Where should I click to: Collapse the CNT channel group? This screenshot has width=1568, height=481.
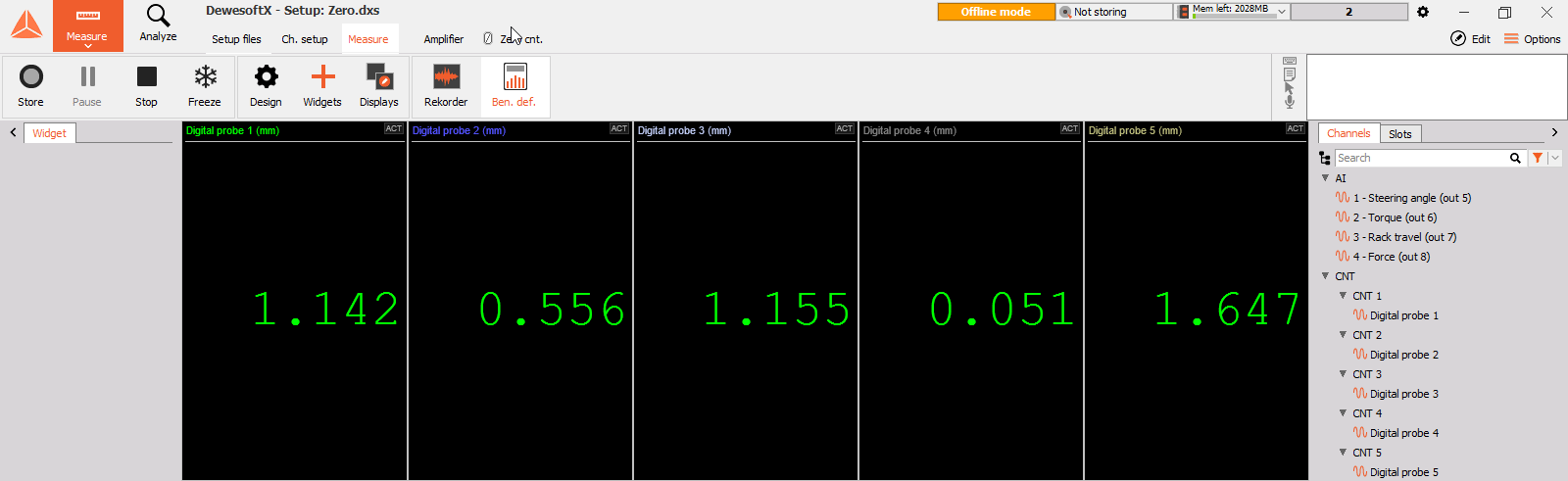pyautogui.click(x=1325, y=276)
